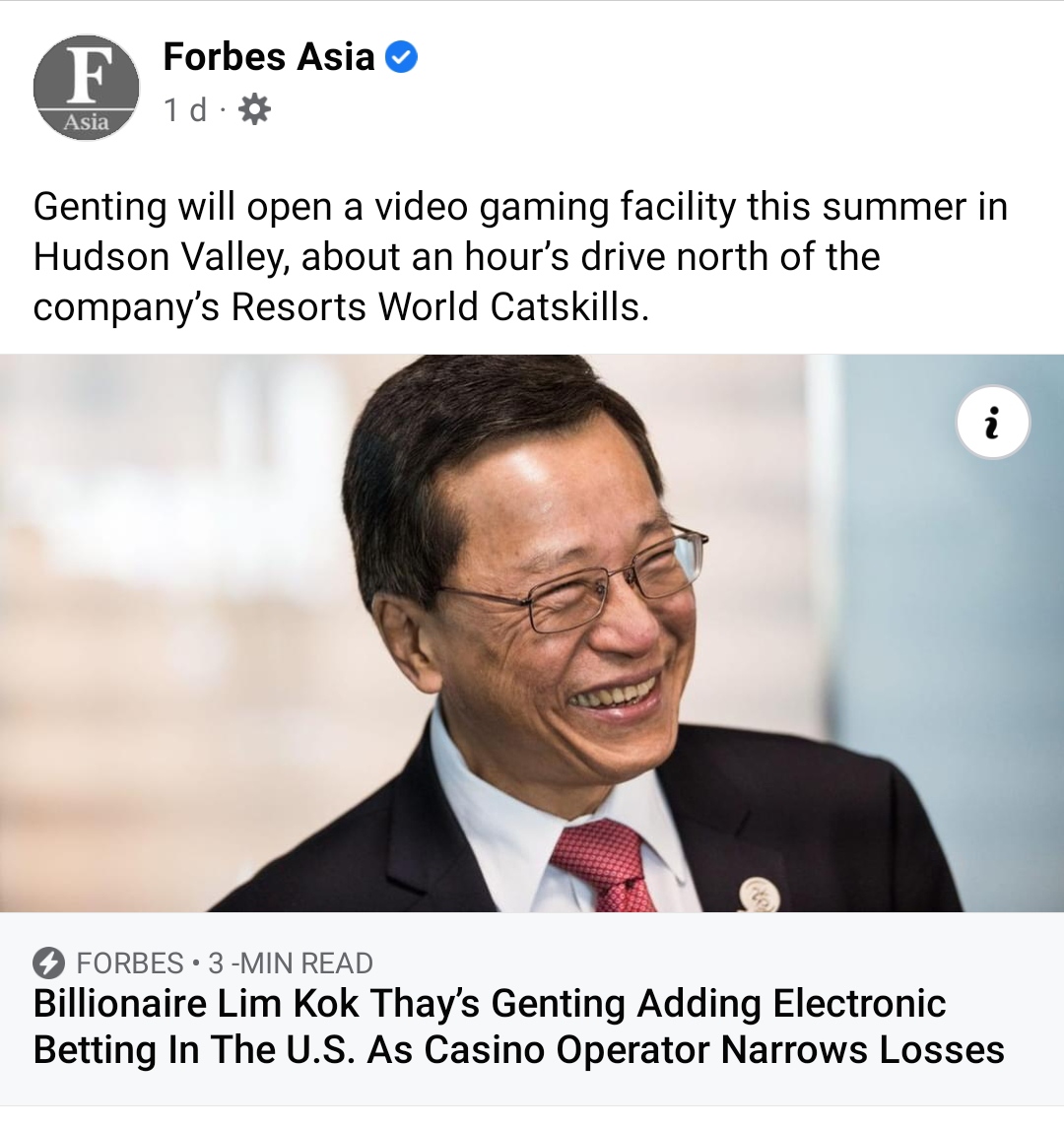1064x1128 pixels.
Task: Open the Forbes Asia profile avatar
Action: (86, 87)
